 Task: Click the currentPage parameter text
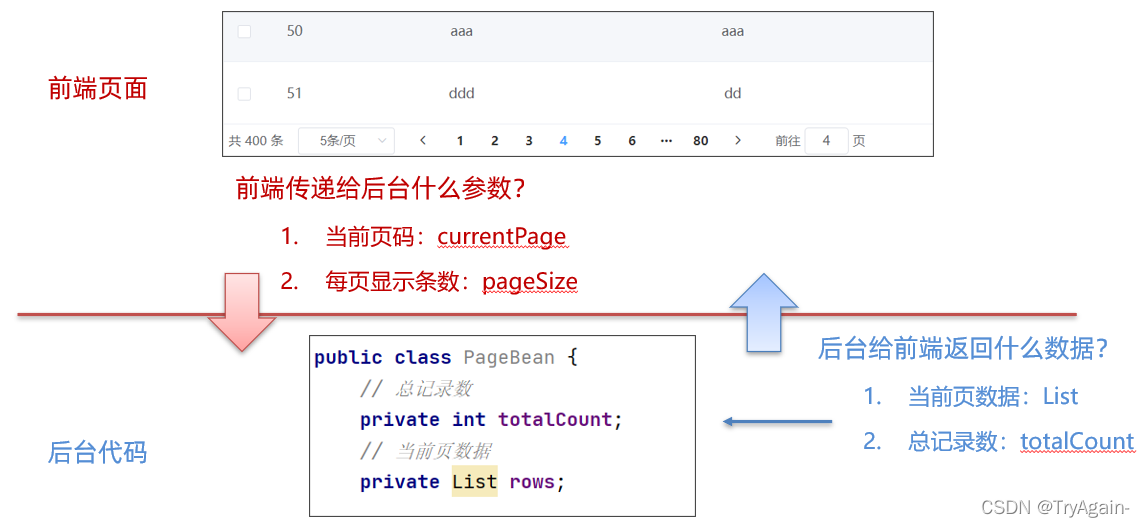[502, 238]
